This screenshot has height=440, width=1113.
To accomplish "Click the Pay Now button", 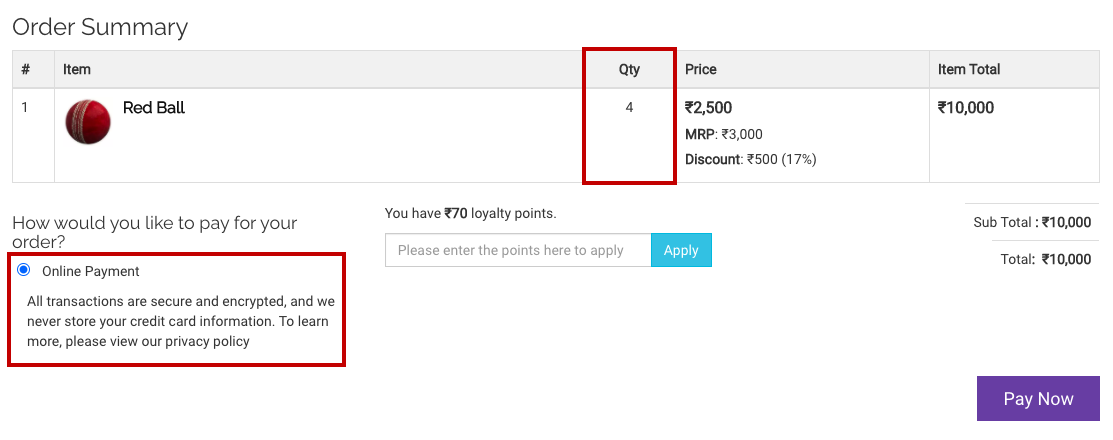I will click(1038, 399).
